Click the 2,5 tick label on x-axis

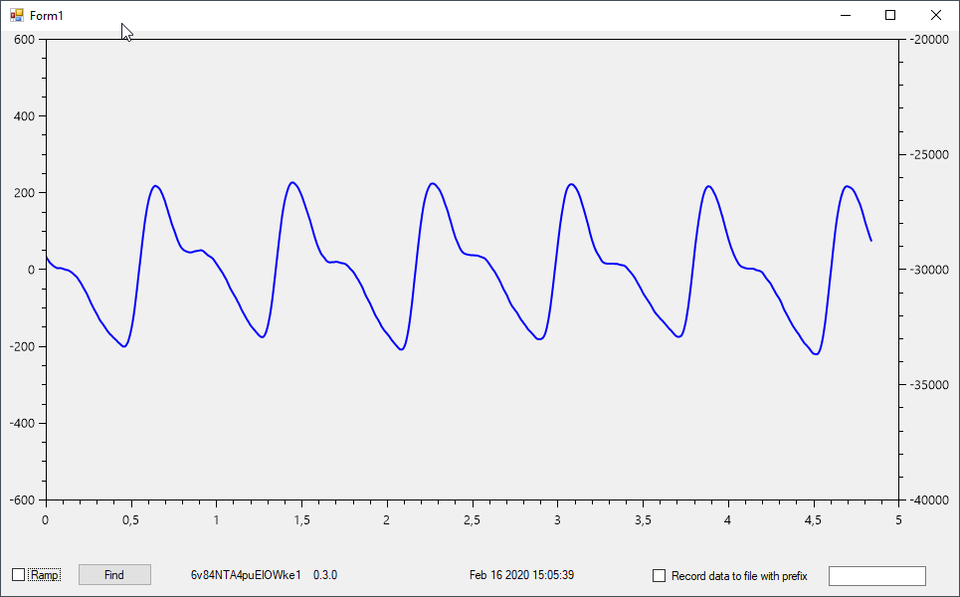pyautogui.click(x=472, y=520)
